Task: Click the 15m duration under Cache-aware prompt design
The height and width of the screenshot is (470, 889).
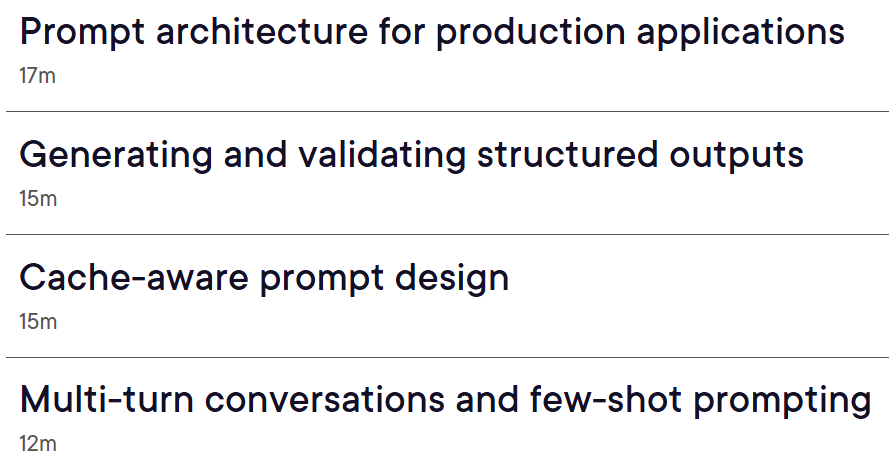Action: point(38,321)
